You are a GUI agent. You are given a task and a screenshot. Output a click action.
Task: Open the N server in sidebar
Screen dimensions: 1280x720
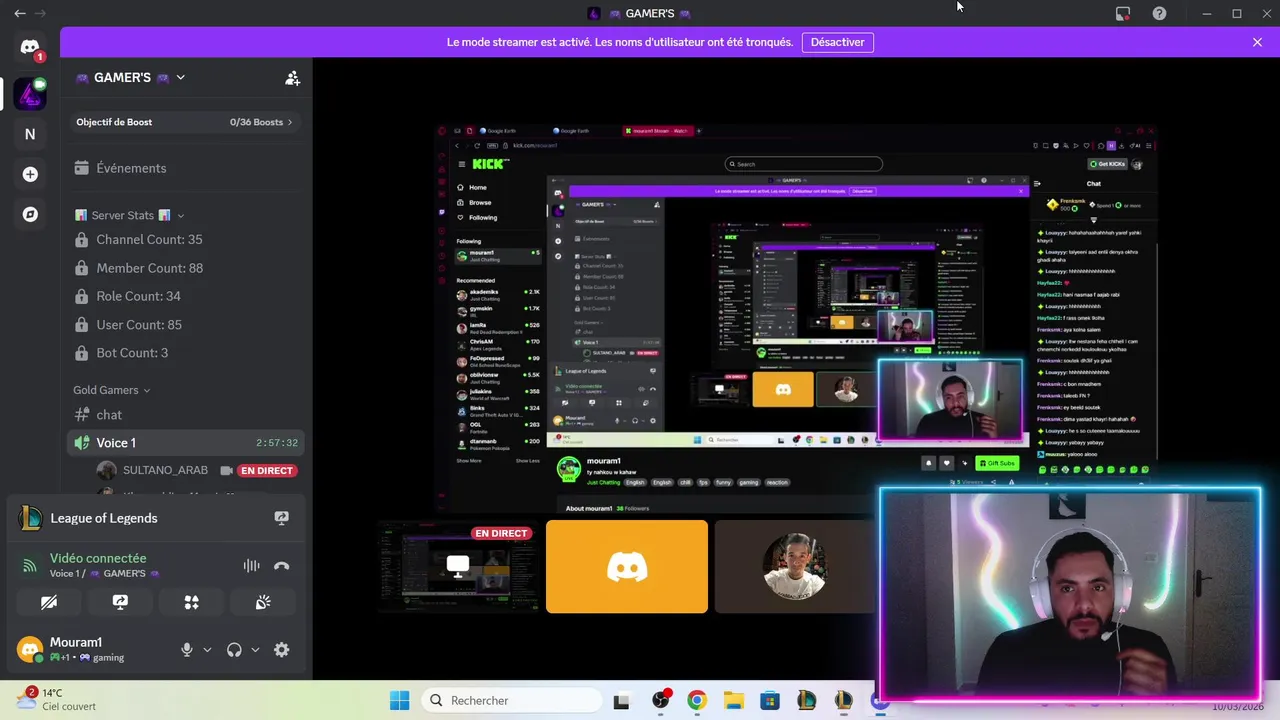(30, 134)
